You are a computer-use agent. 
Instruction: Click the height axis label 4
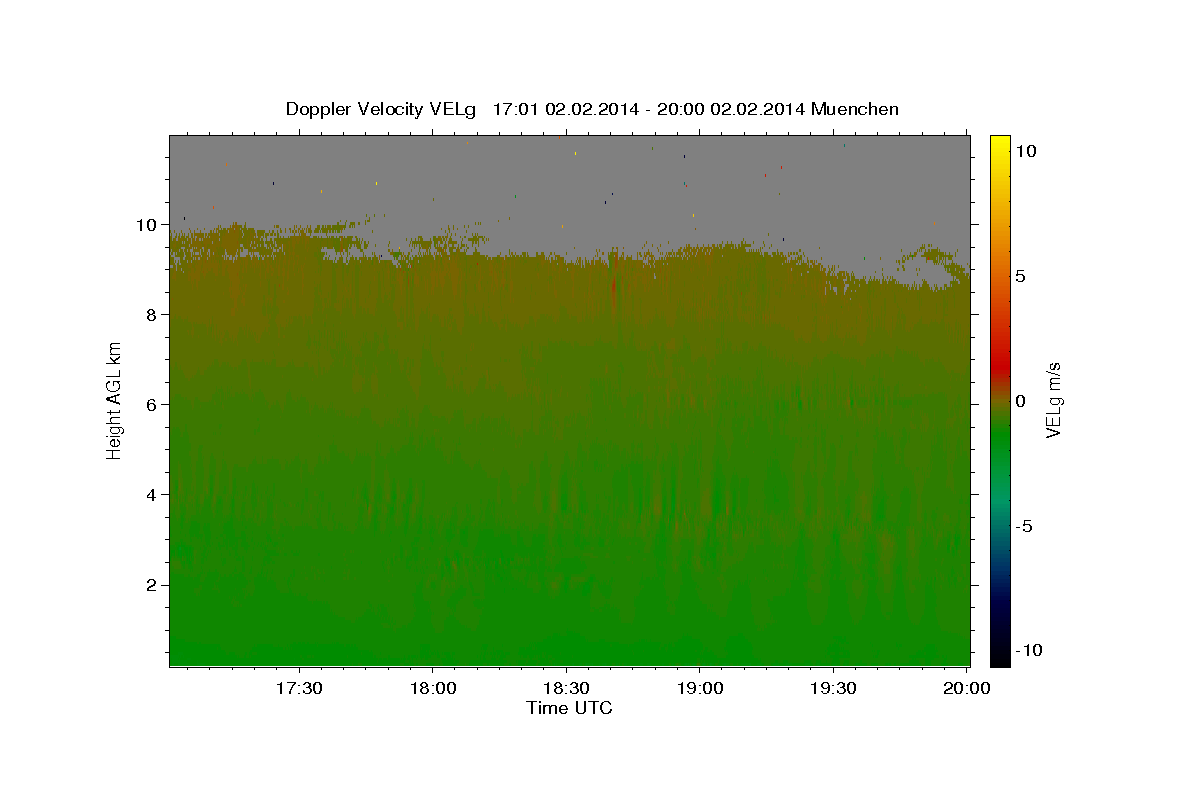pos(151,494)
